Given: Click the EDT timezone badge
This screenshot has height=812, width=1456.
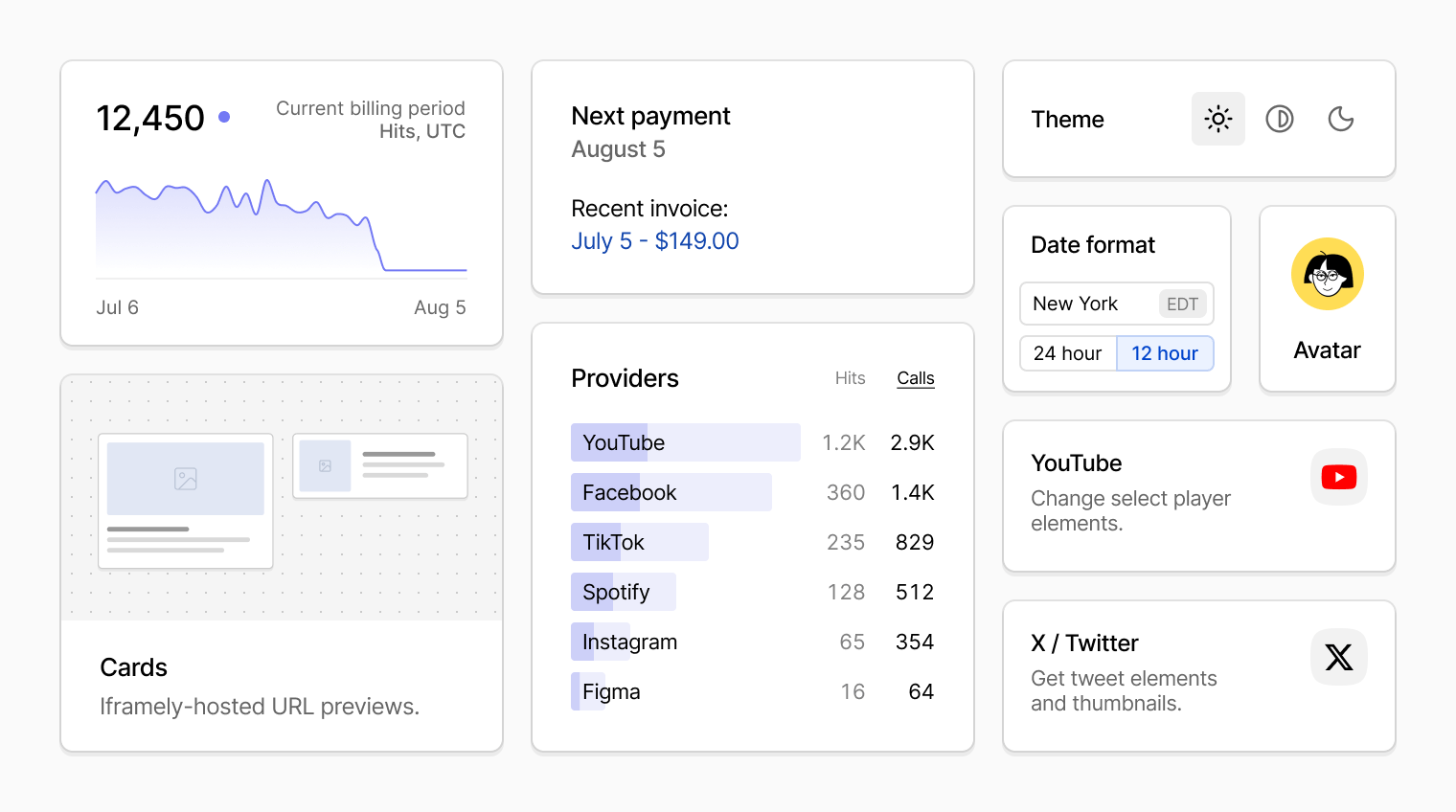Looking at the screenshot, I should coord(1182,304).
